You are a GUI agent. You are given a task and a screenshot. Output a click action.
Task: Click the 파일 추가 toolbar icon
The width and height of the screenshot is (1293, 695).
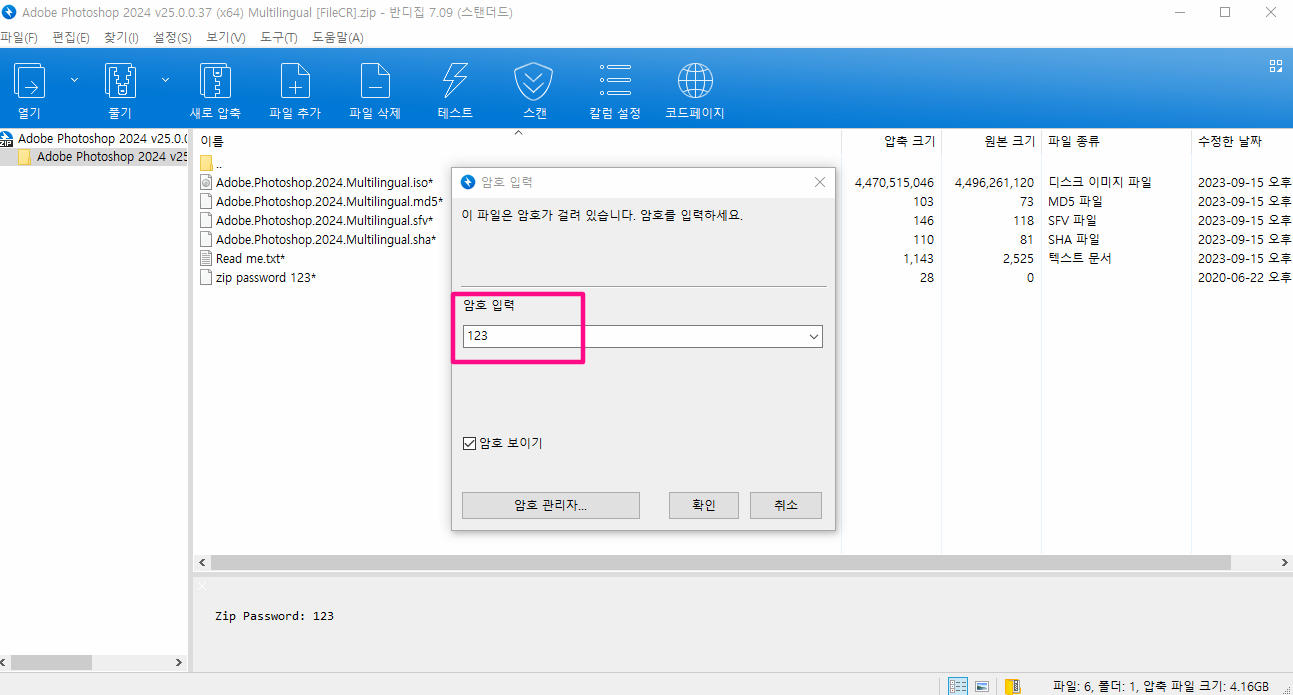coord(295,80)
